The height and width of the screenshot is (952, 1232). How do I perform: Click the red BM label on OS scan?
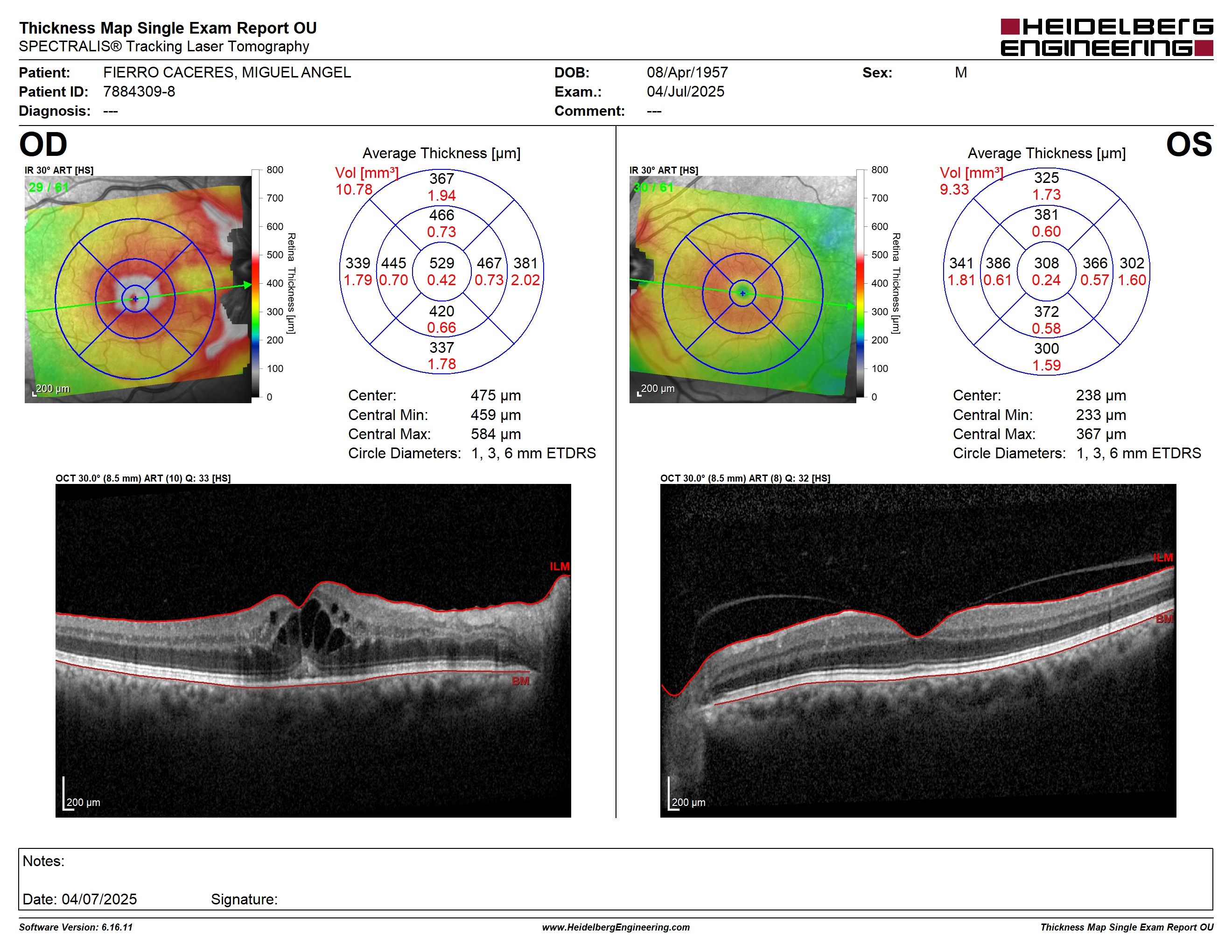coord(1164,619)
